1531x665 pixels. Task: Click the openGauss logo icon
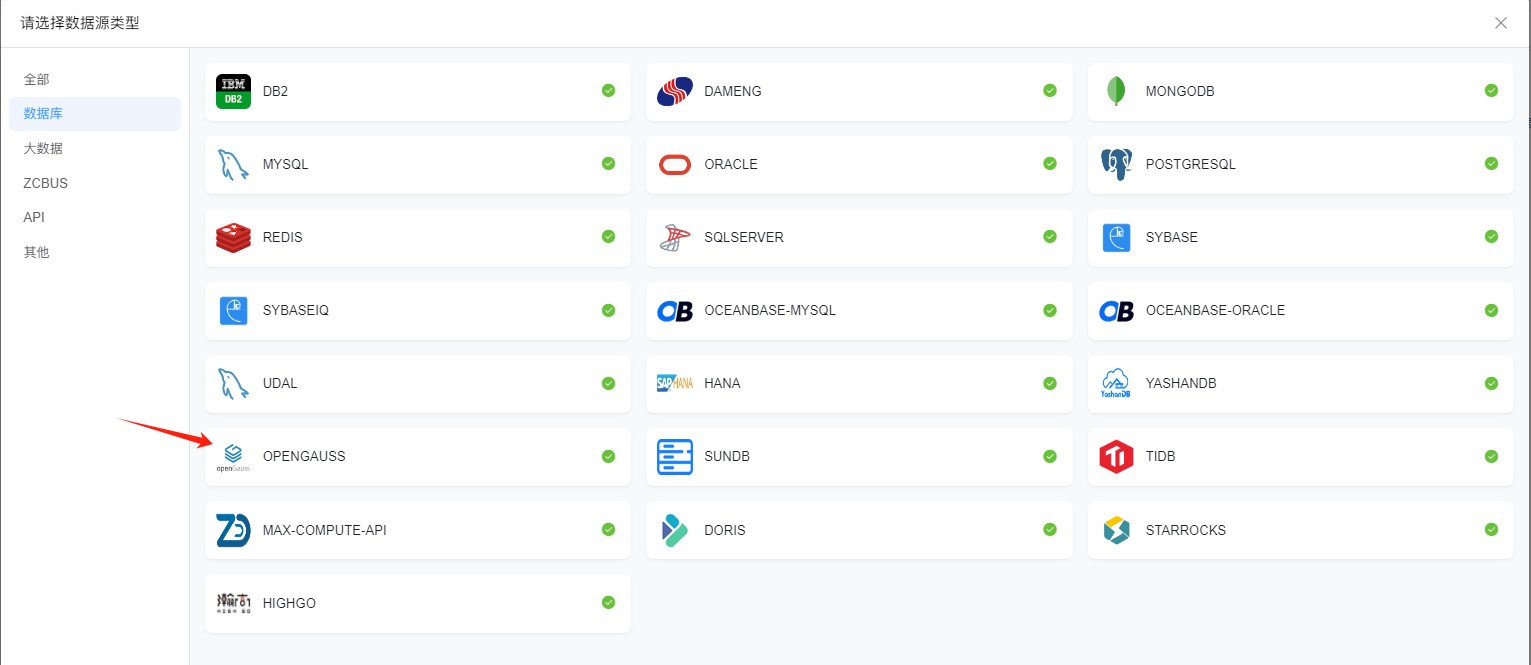[233, 457]
